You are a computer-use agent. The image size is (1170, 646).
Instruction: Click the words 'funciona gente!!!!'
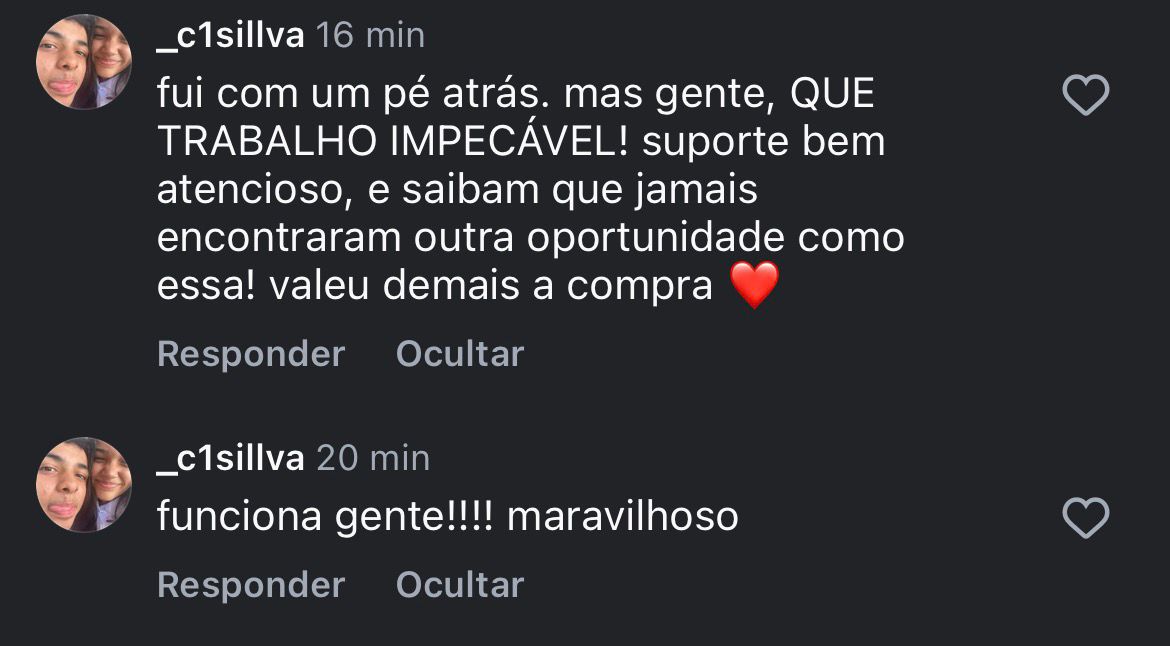point(326,517)
